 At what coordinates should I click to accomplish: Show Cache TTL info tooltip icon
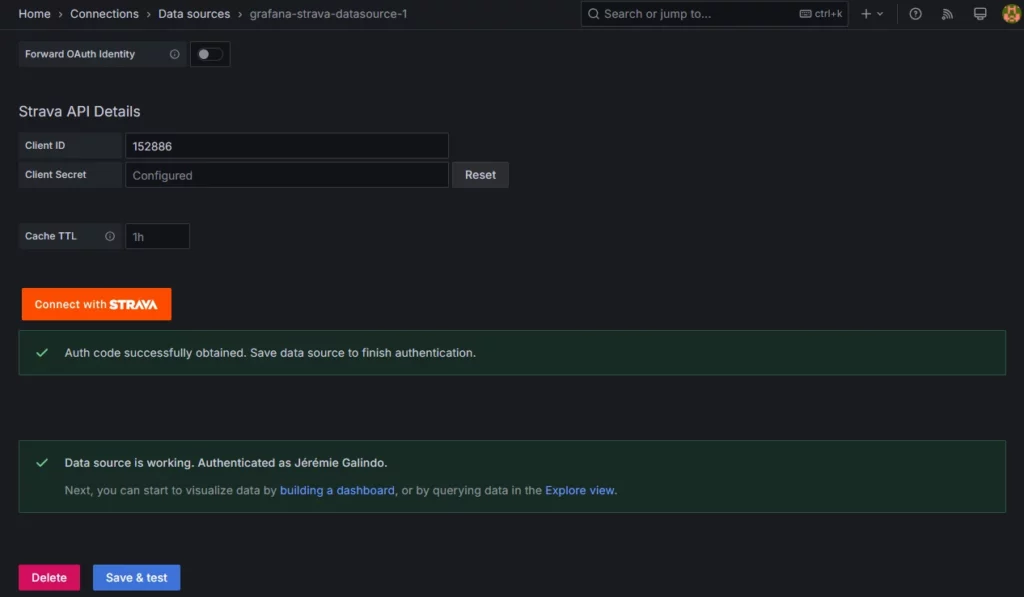pyautogui.click(x=110, y=236)
